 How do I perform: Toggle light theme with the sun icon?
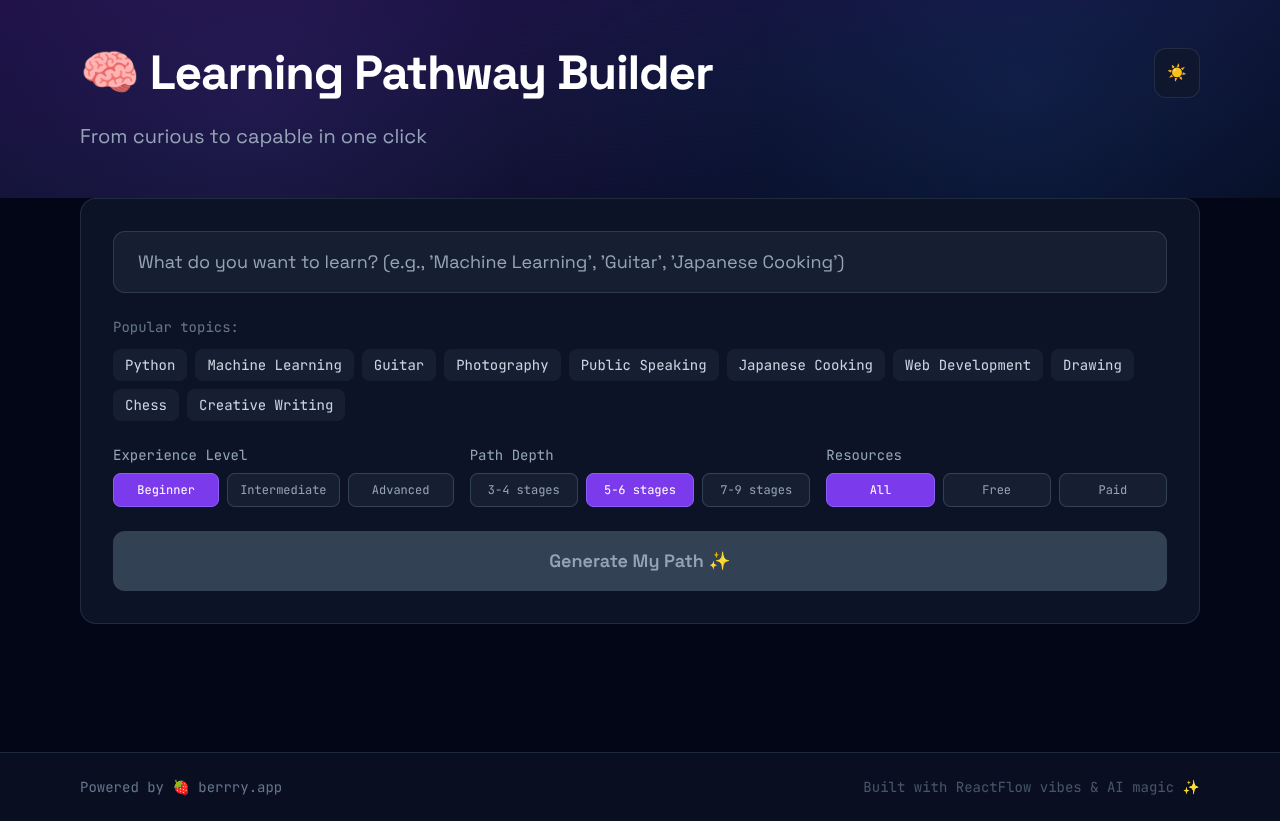(x=1177, y=73)
